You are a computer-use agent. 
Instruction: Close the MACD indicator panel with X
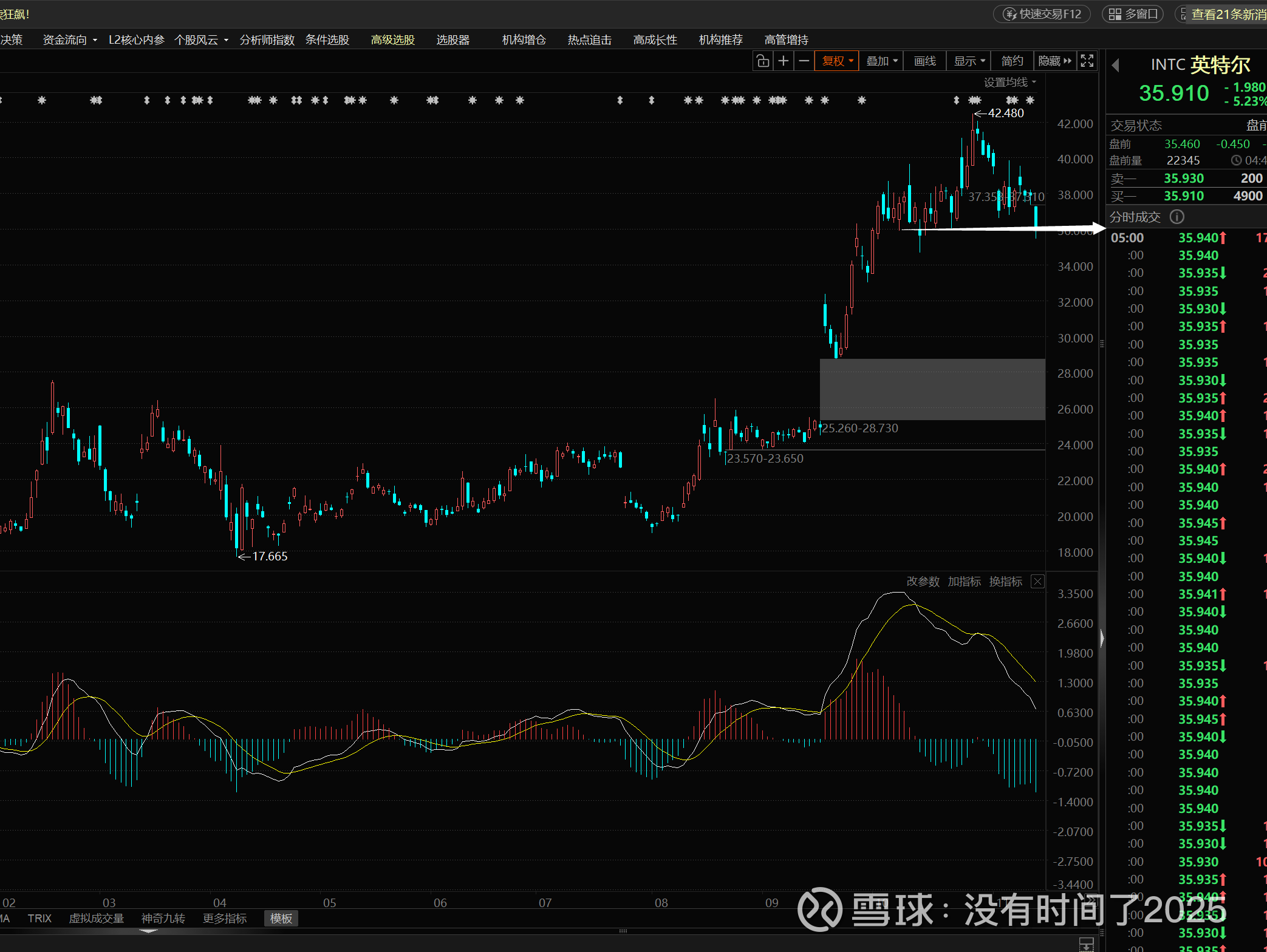pyautogui.click(x=1038, y=582)
